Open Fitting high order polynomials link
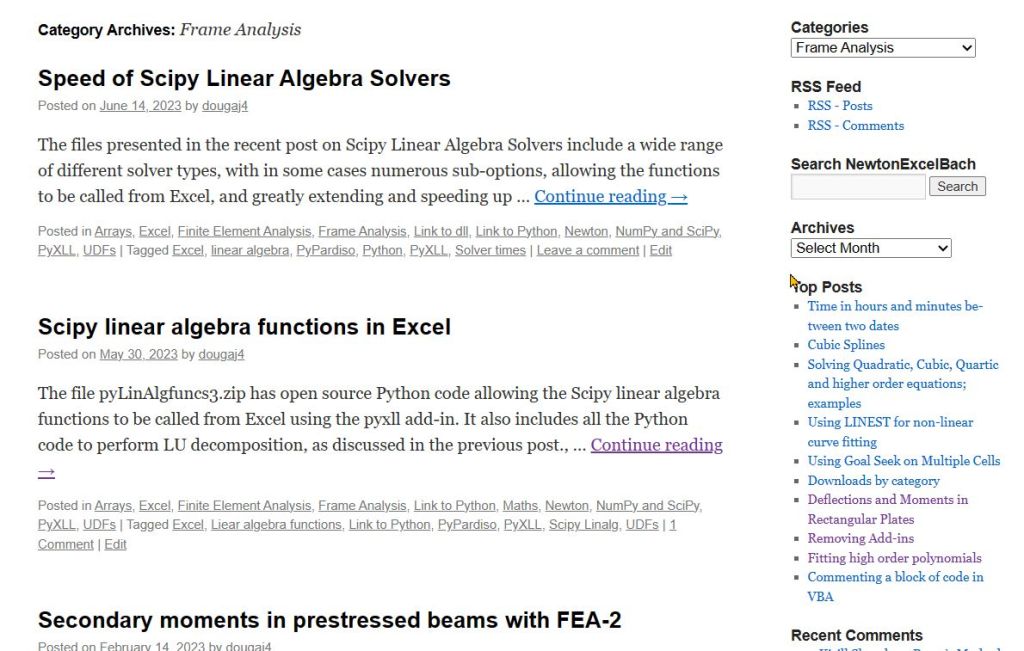 coord(894,558)
